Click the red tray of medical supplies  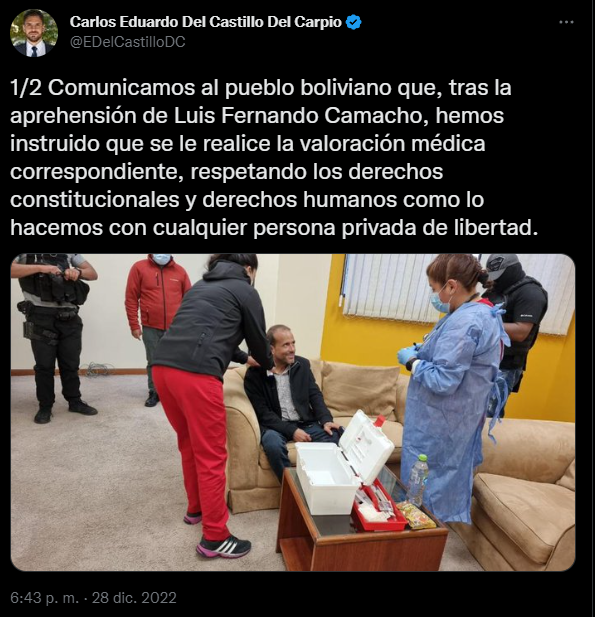[378, 508]
